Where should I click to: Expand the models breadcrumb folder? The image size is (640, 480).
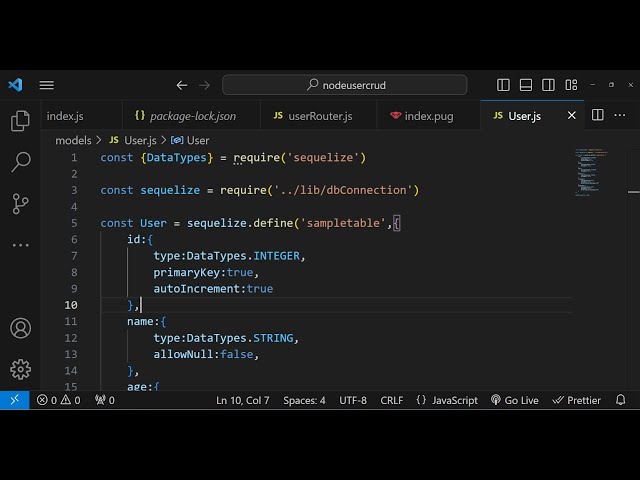tap(73, 141)
